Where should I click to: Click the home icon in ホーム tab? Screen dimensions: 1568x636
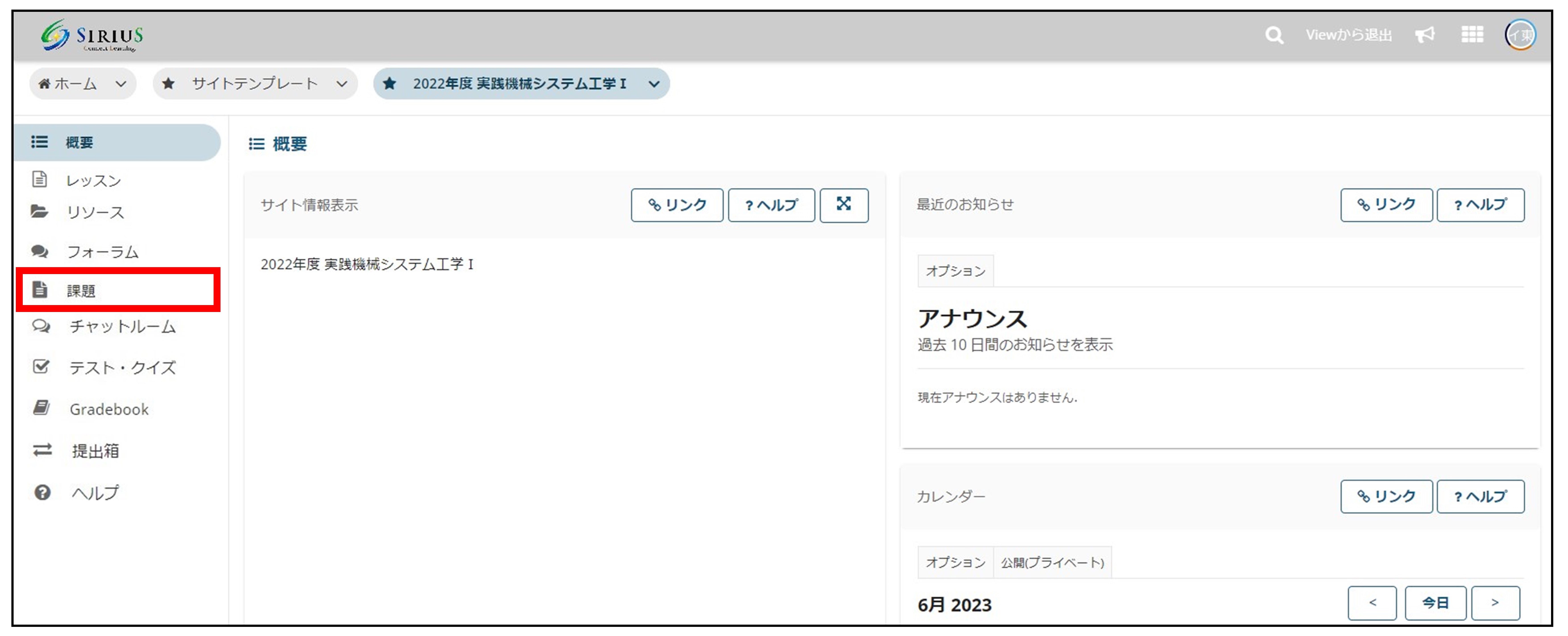tap(44, 84)
